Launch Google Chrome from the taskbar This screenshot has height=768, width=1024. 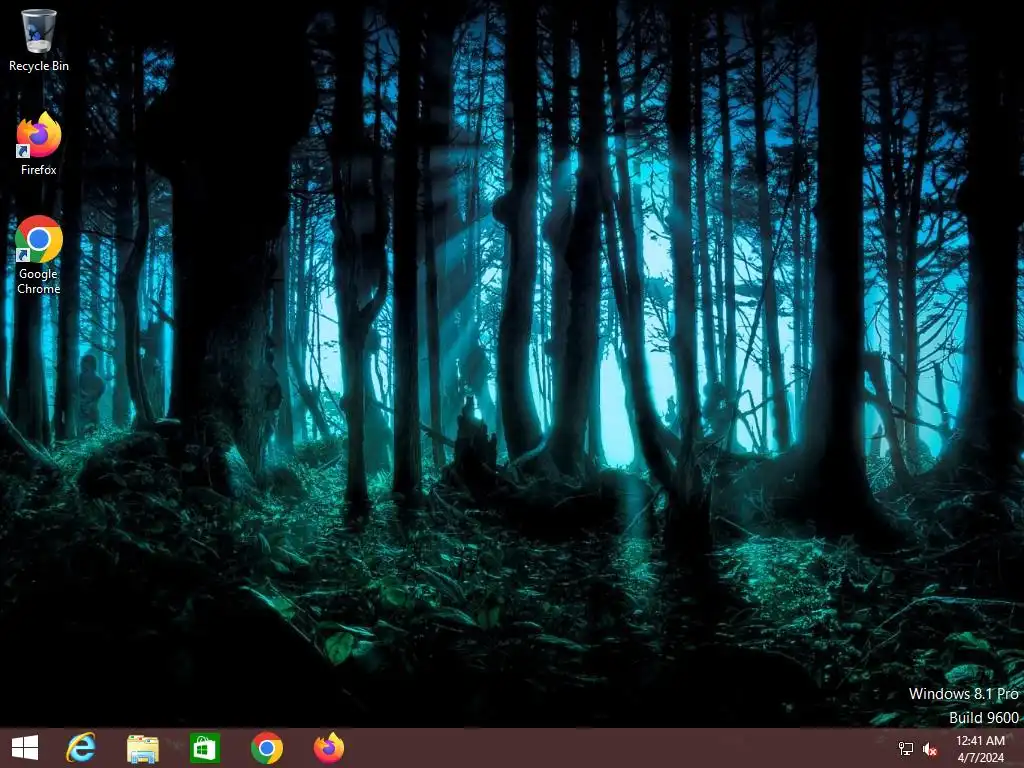[266, 748]
